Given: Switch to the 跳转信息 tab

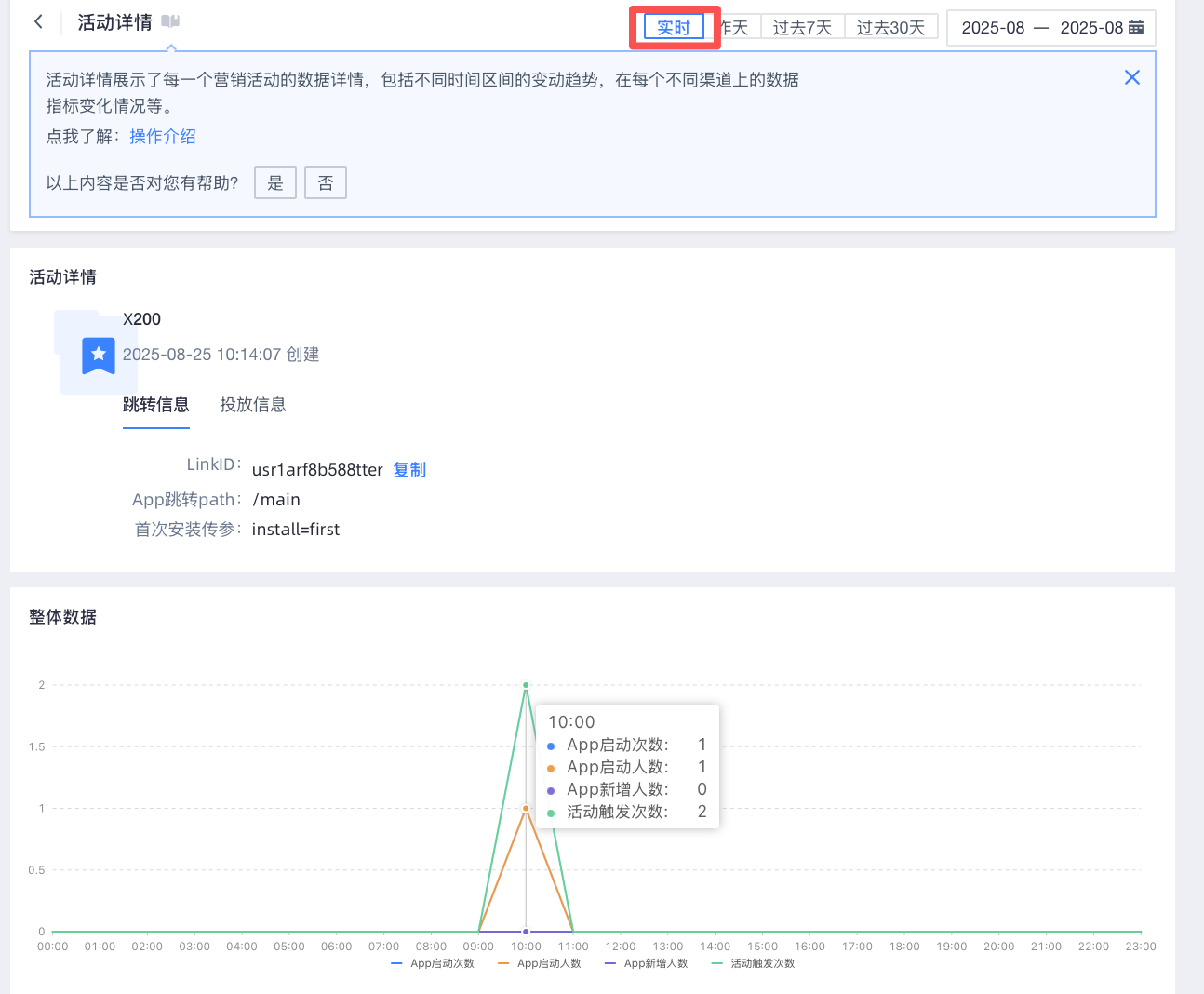Looking at the screenshot, I should point(156,405).
